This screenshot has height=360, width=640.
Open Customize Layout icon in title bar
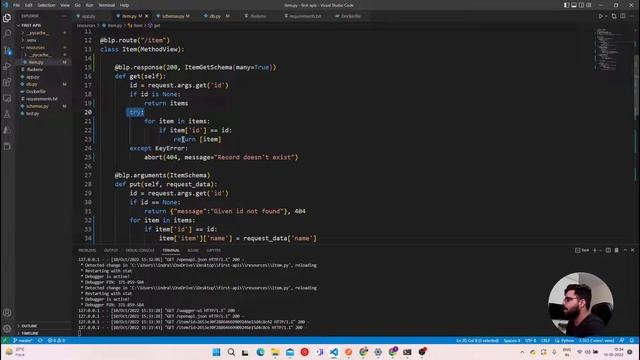pos(589,5)
